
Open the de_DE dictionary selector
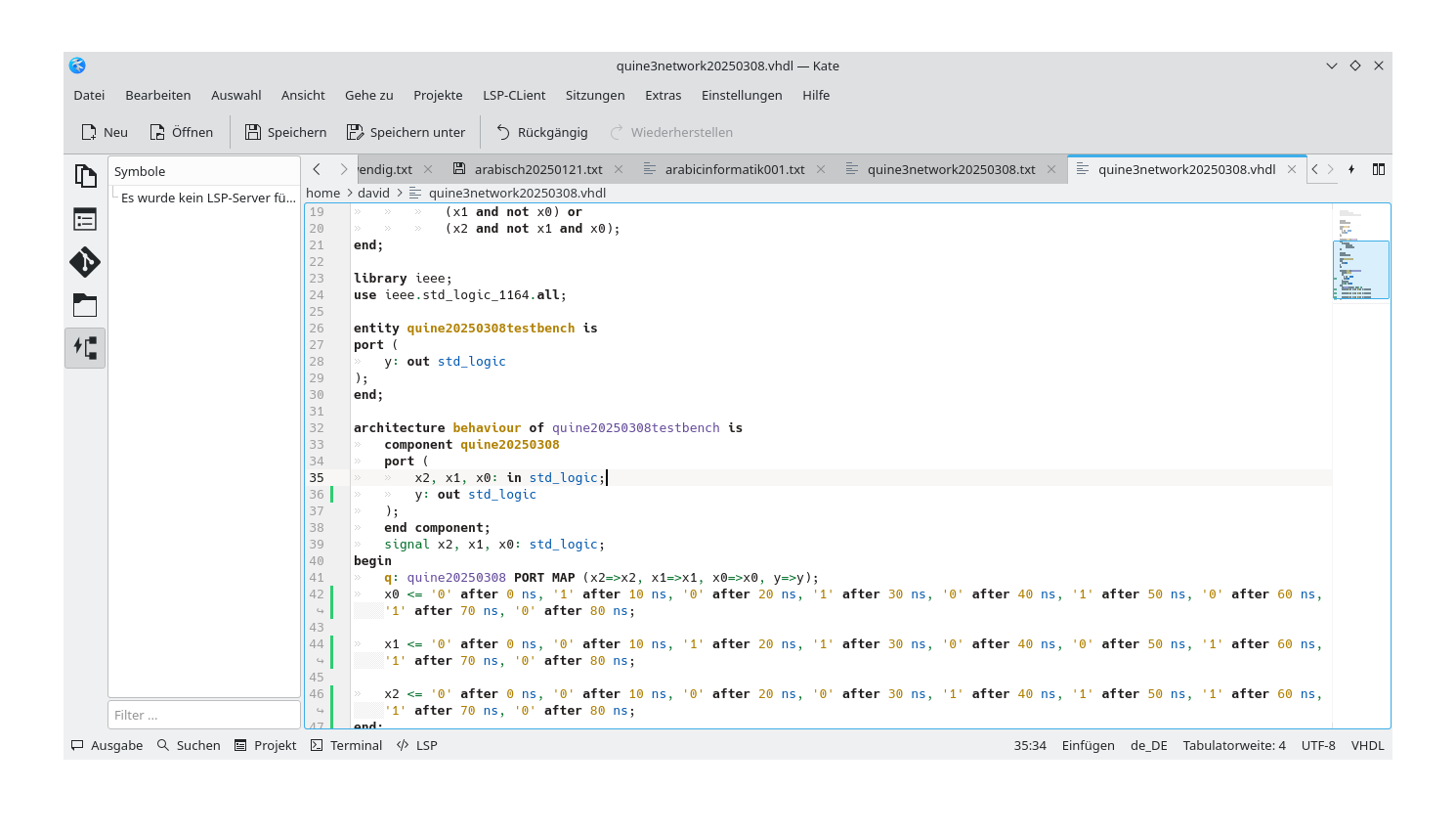(1148, 745)
